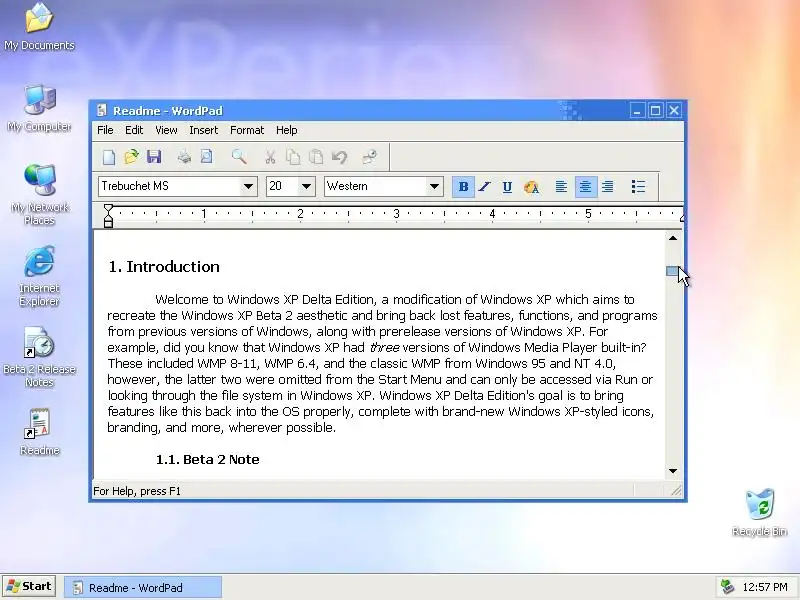Click the system tray network icon
800x600 pixels.
coord(727,587)
